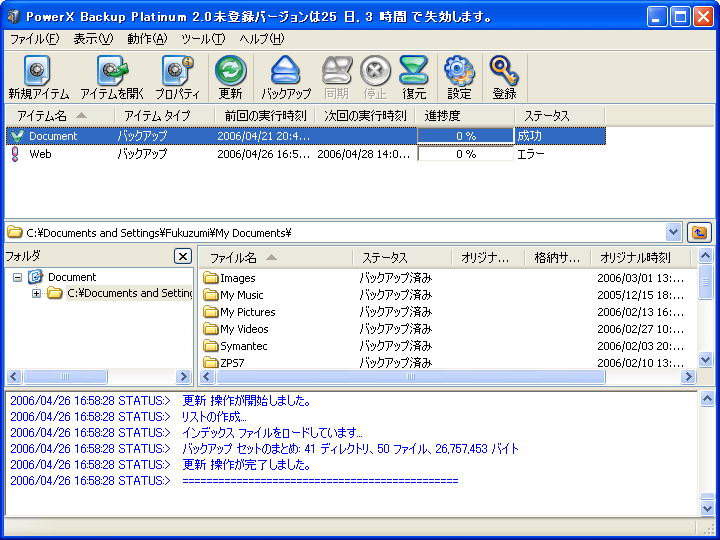Start backup with バックアップ icon
The width and height of the screenshot is (720, 540).
click(x=286, y=71)
